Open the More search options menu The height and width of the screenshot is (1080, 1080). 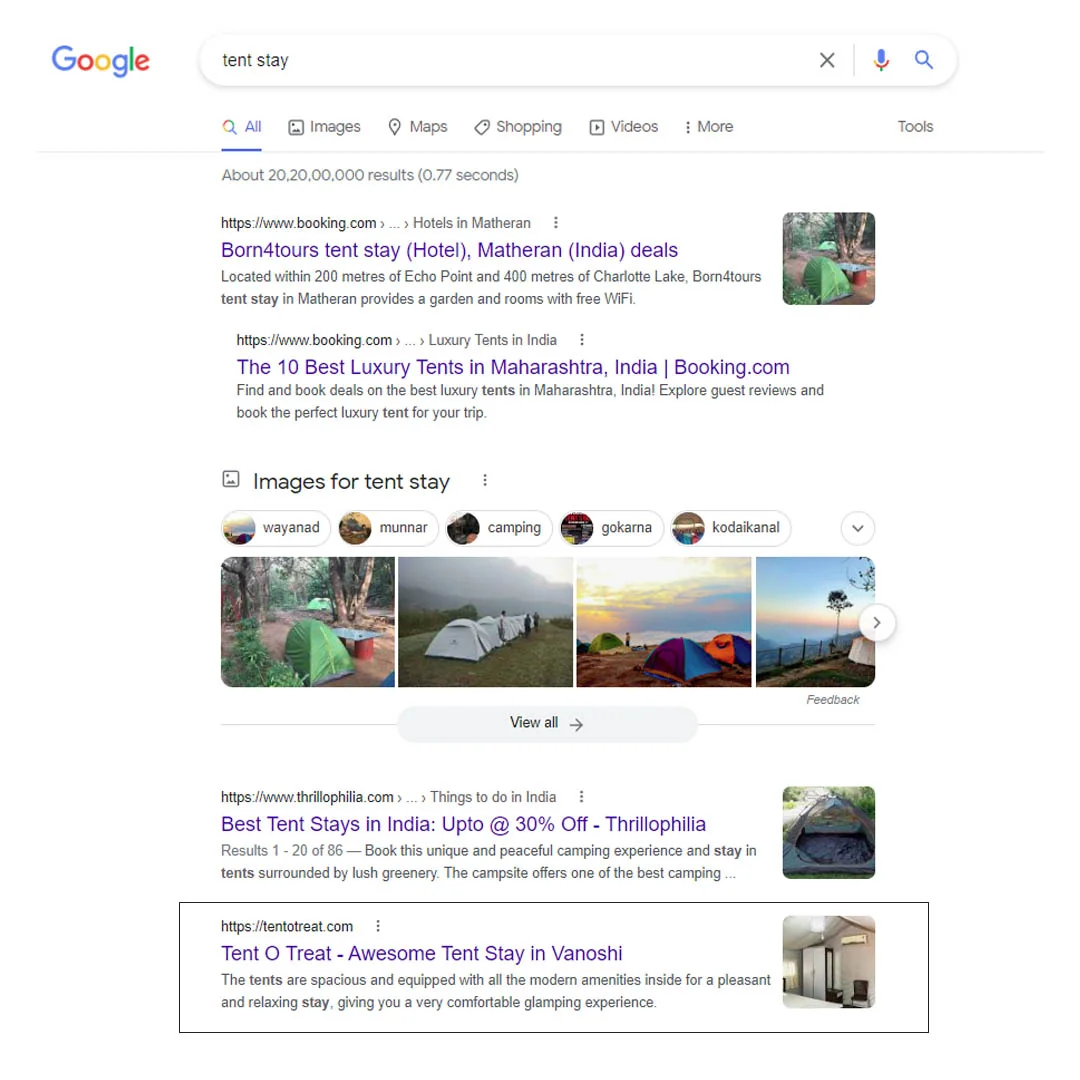coord(709,127)
